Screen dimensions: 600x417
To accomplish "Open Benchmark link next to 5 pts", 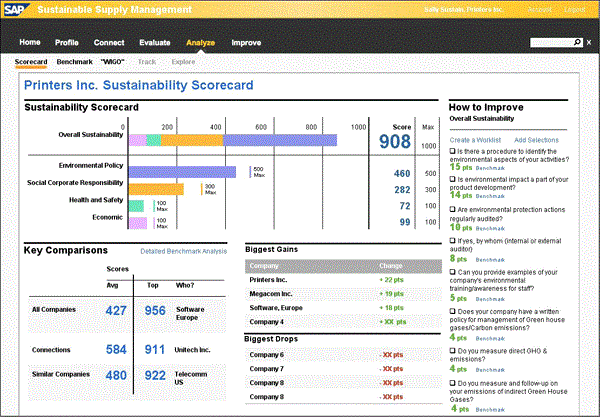I will pyautogui.click(x=490, y=300).
